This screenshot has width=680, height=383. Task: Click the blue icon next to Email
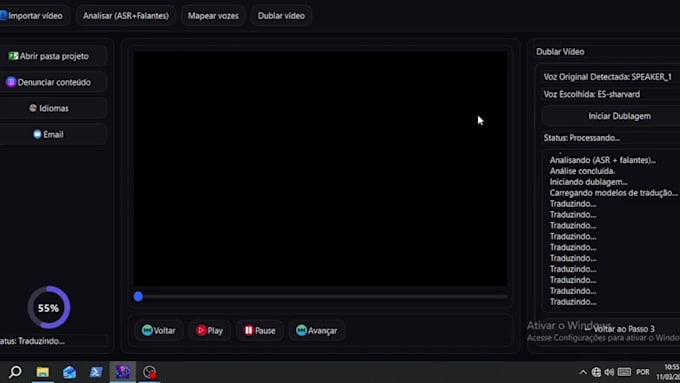tap(37, 134)
